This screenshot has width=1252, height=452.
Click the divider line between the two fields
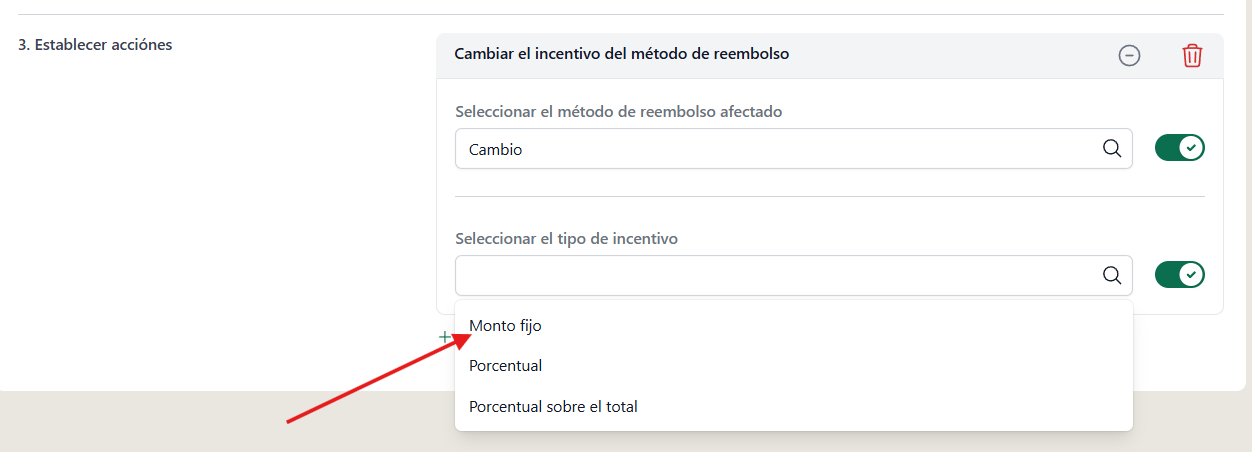[x=830, y=196]
